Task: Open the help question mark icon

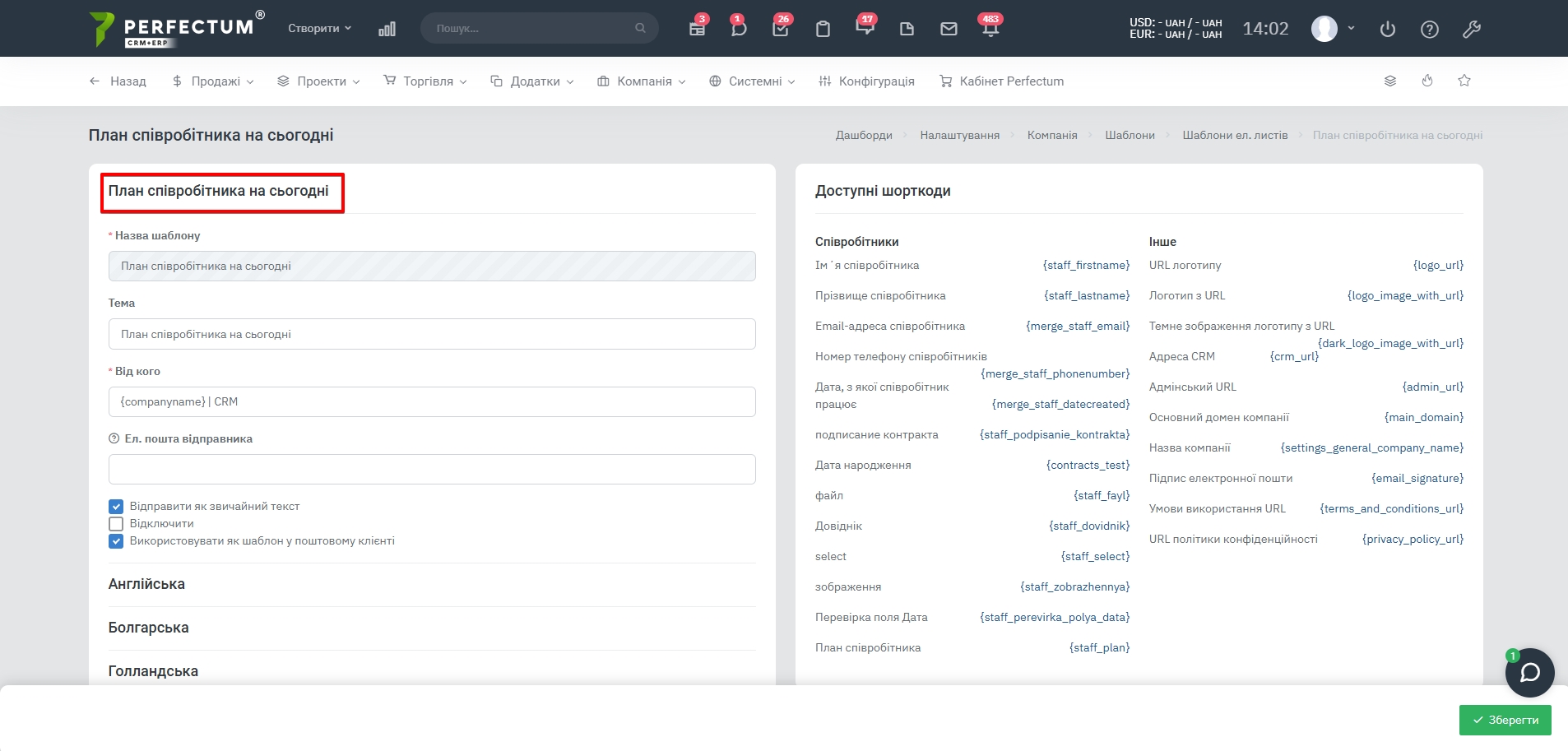Action: (1430, 29)
